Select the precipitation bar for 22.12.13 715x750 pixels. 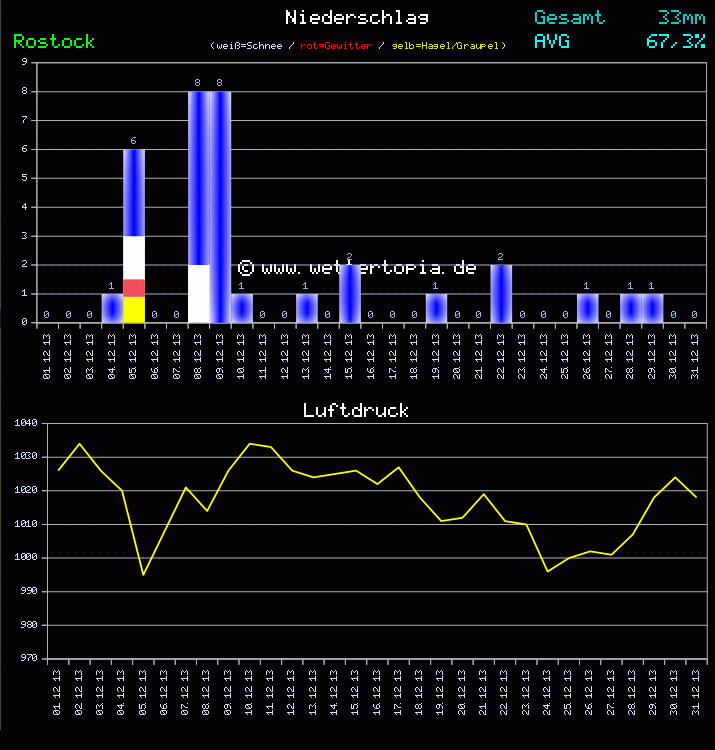pyautogui.click(x=501, y=293)
